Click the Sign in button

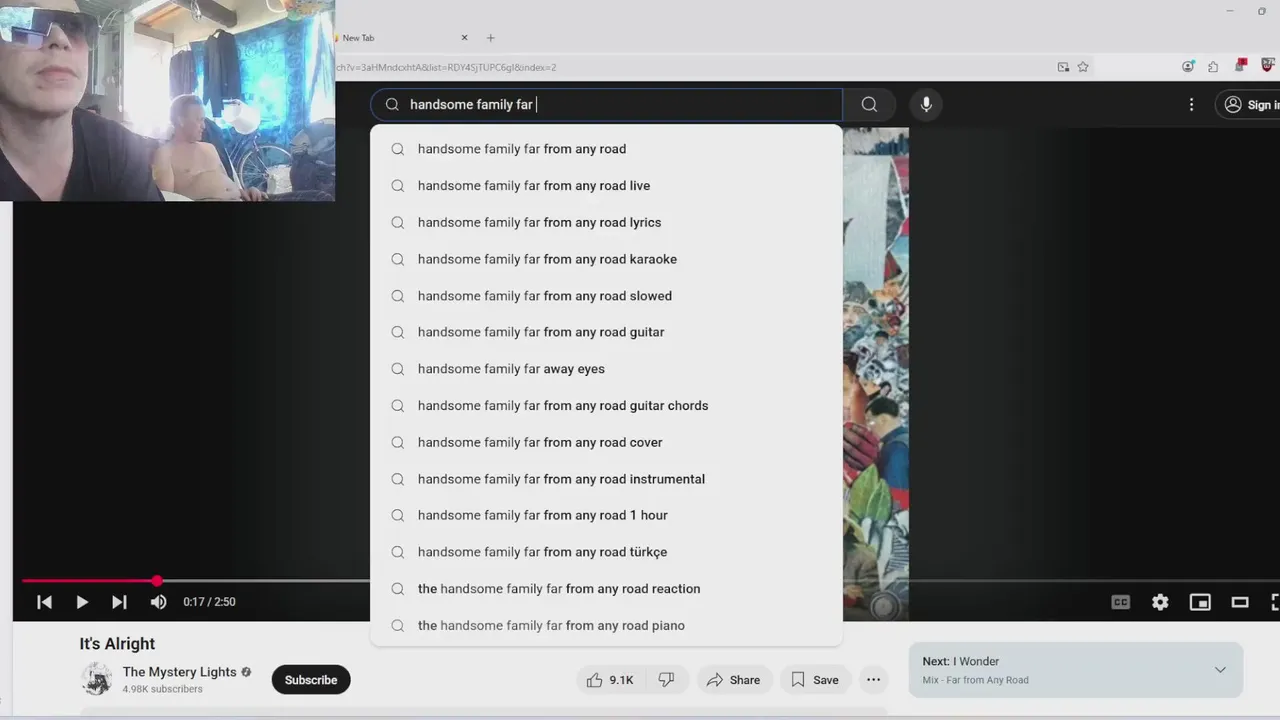point(1249,104)
